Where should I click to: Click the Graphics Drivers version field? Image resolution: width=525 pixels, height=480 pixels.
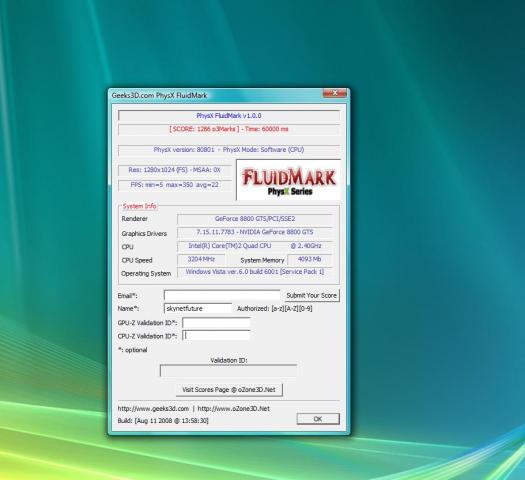pos(255,232)
